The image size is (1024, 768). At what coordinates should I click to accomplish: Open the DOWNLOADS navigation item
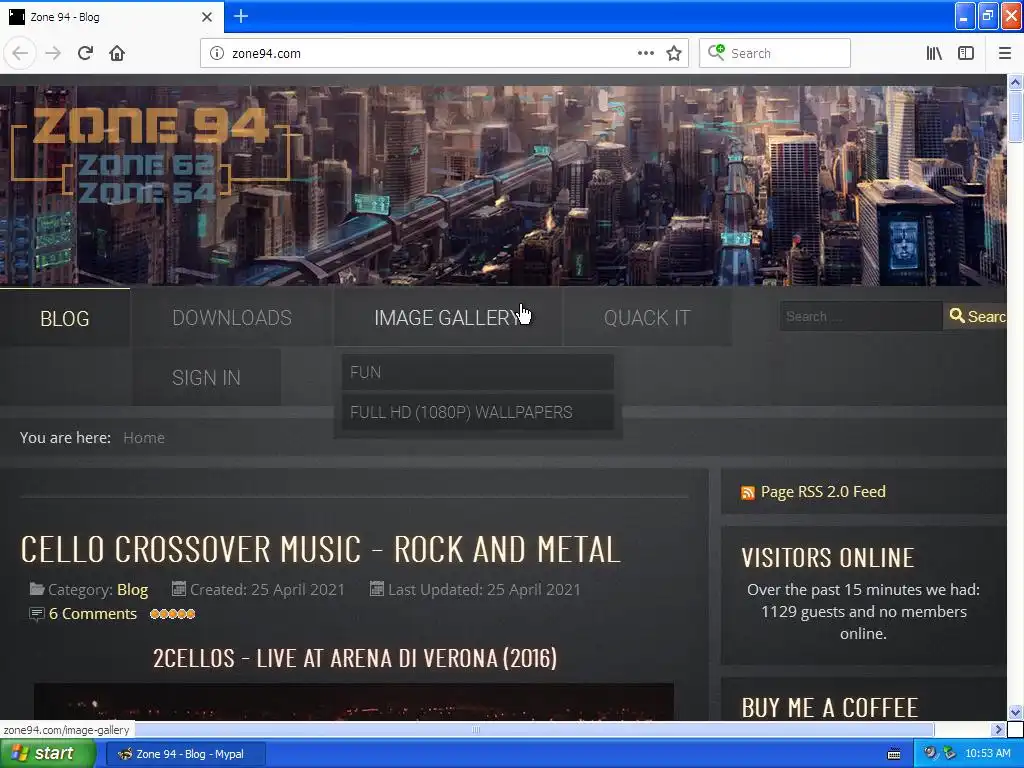(x=232, y=318)
